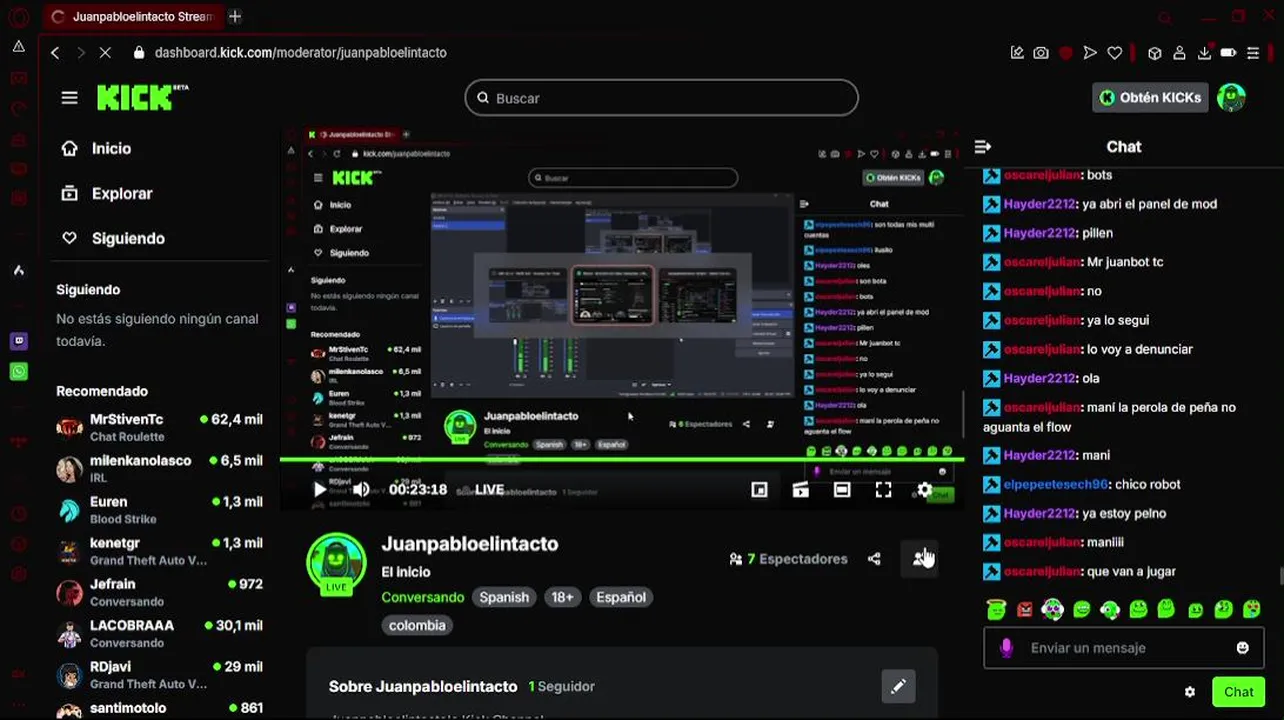The image size is (1284, 720).
Task: Click the 7 Espectadores viewer count
Action: [788, 559]
